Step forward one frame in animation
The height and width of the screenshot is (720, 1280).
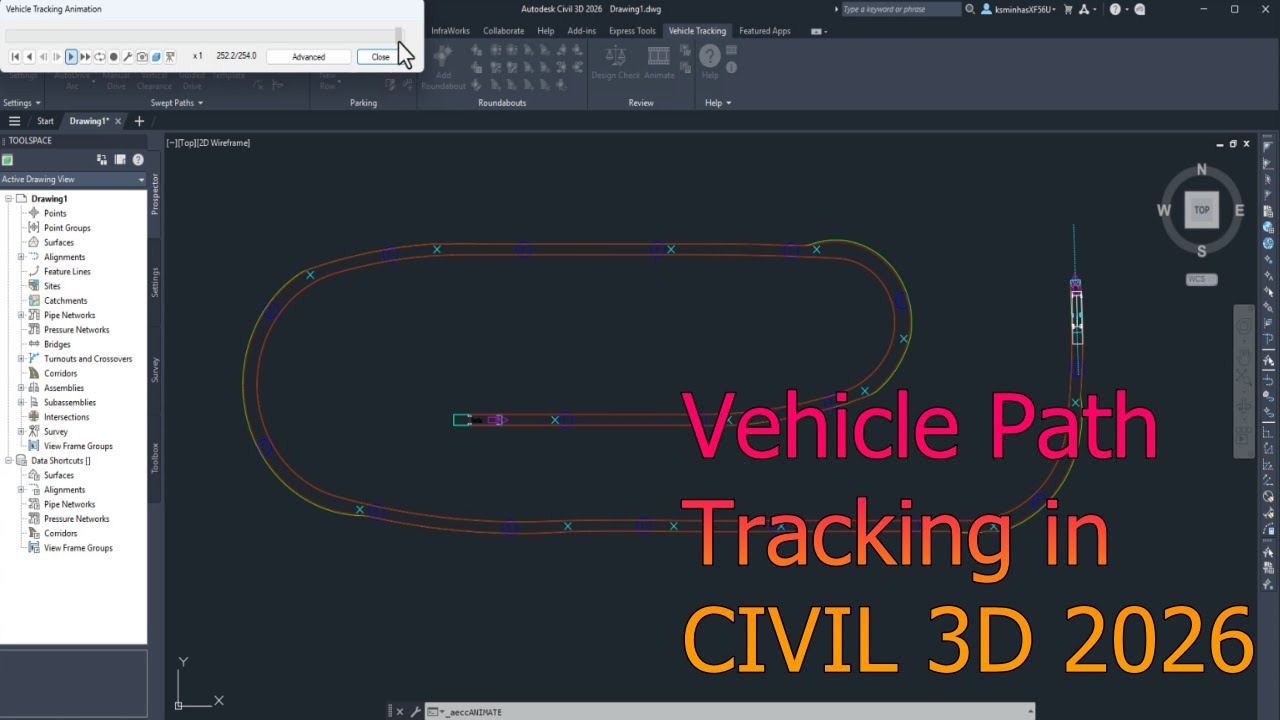click(x=57, y=57)
